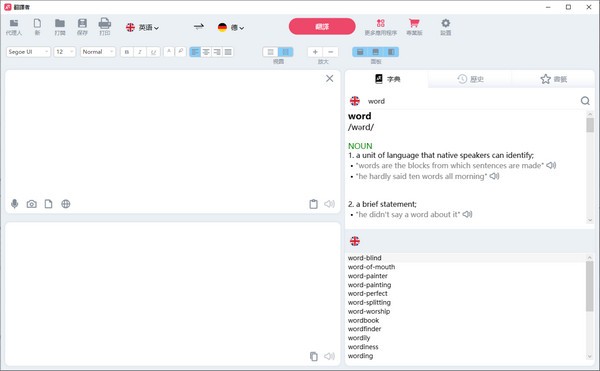The width and height of the screenshot is (600, 371).
Task: Click the definition panel scrollbar thumb
Action: (x=590, y=125)
